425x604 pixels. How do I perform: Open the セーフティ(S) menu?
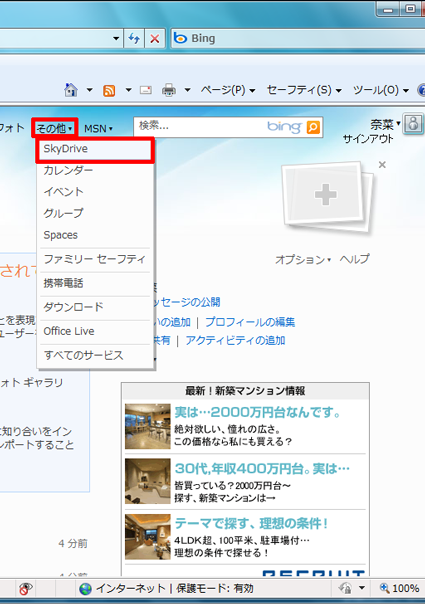304,90
